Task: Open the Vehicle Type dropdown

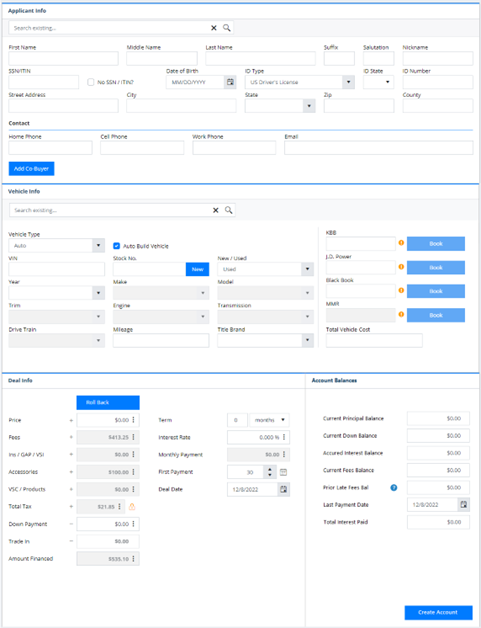Action: coord(99,246)
